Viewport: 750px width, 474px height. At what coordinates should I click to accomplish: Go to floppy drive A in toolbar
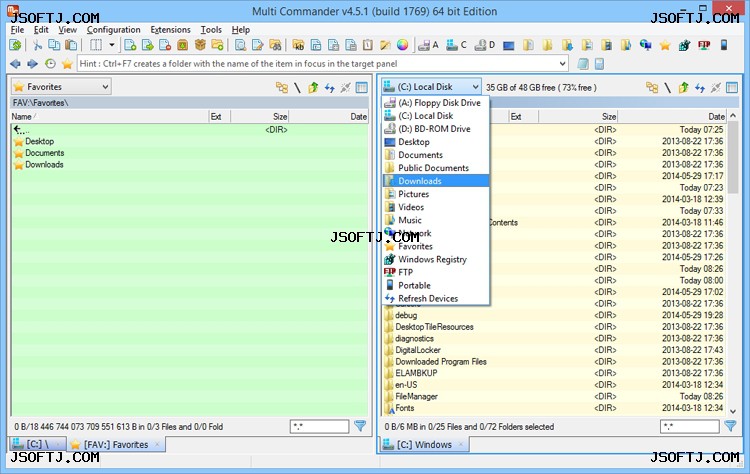pyautogui.click(x=428, y=45)
